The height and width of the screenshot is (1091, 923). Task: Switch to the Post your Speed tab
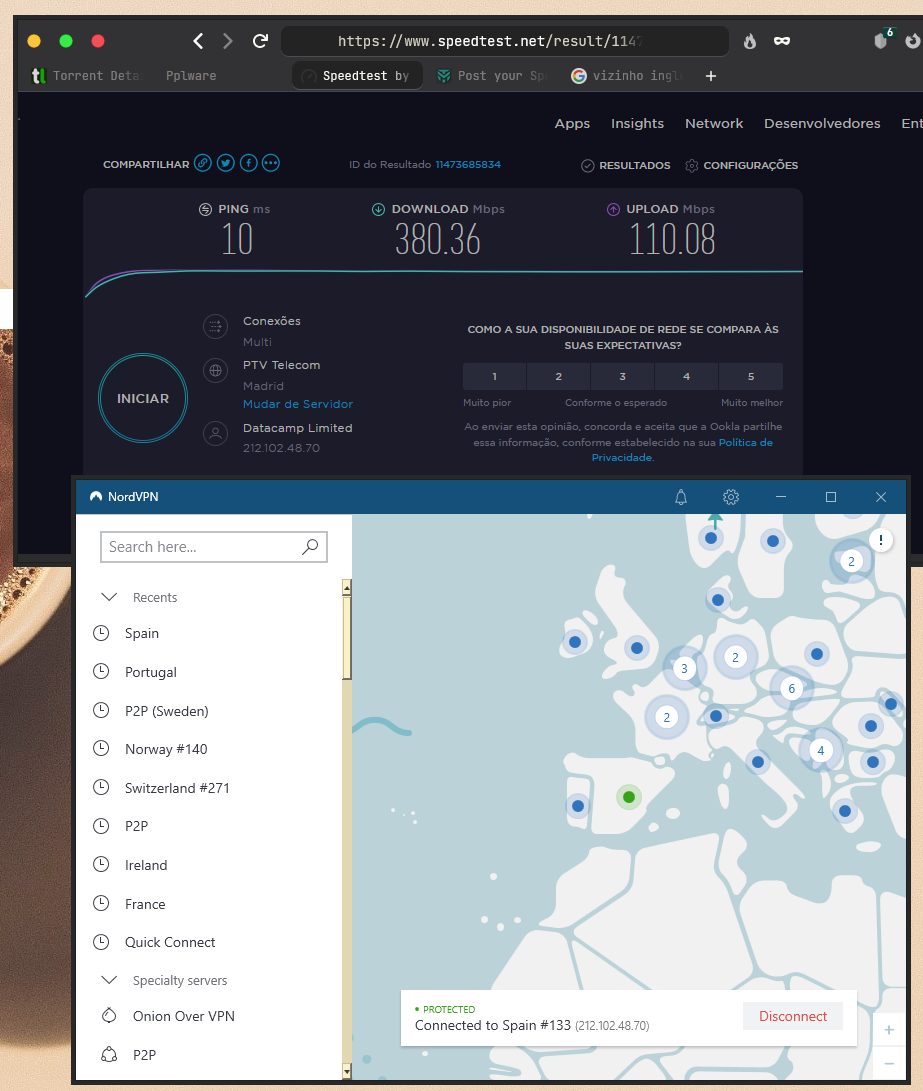pyautogui.click(x=492, y=76)
